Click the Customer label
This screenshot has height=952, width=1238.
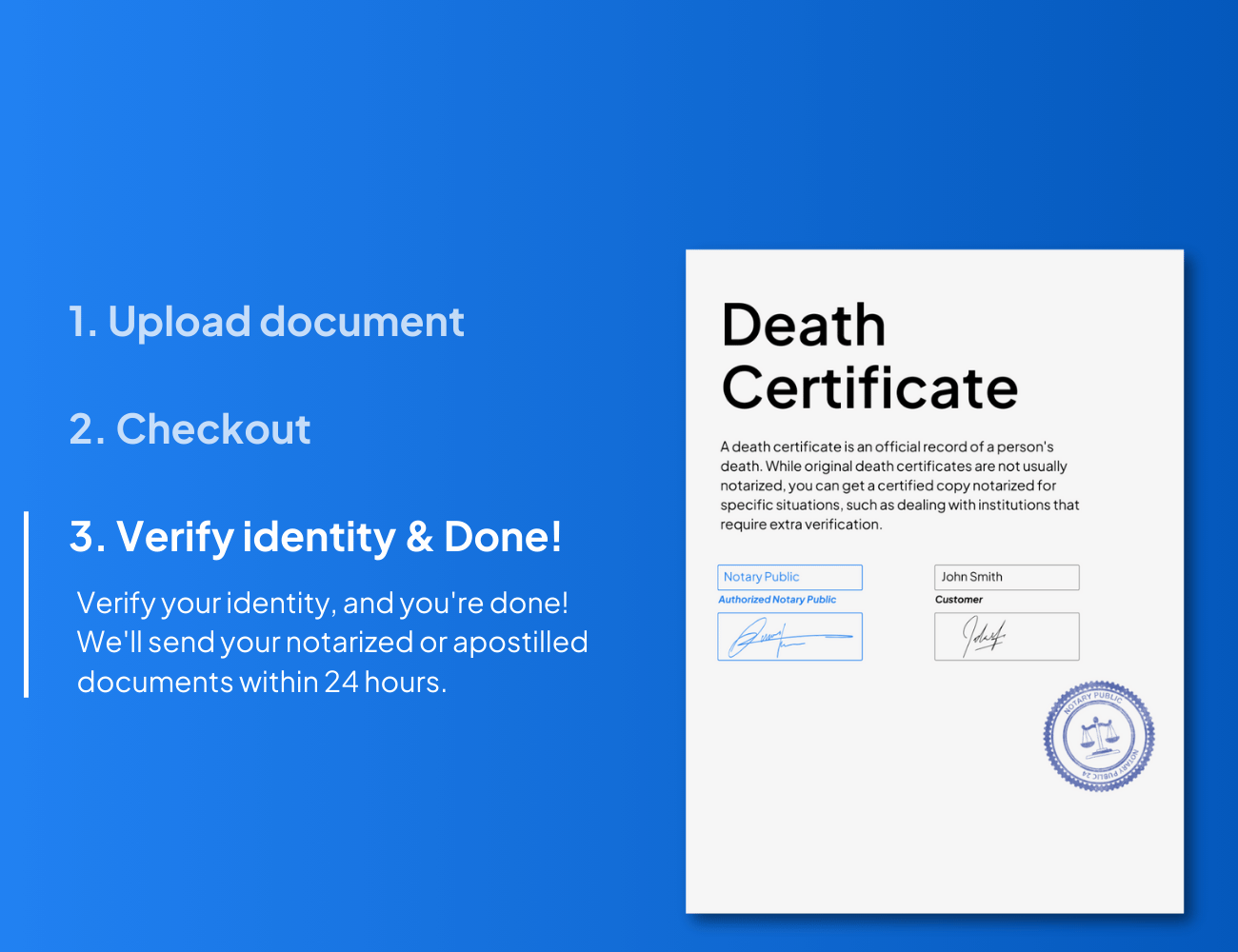(959, 600)
